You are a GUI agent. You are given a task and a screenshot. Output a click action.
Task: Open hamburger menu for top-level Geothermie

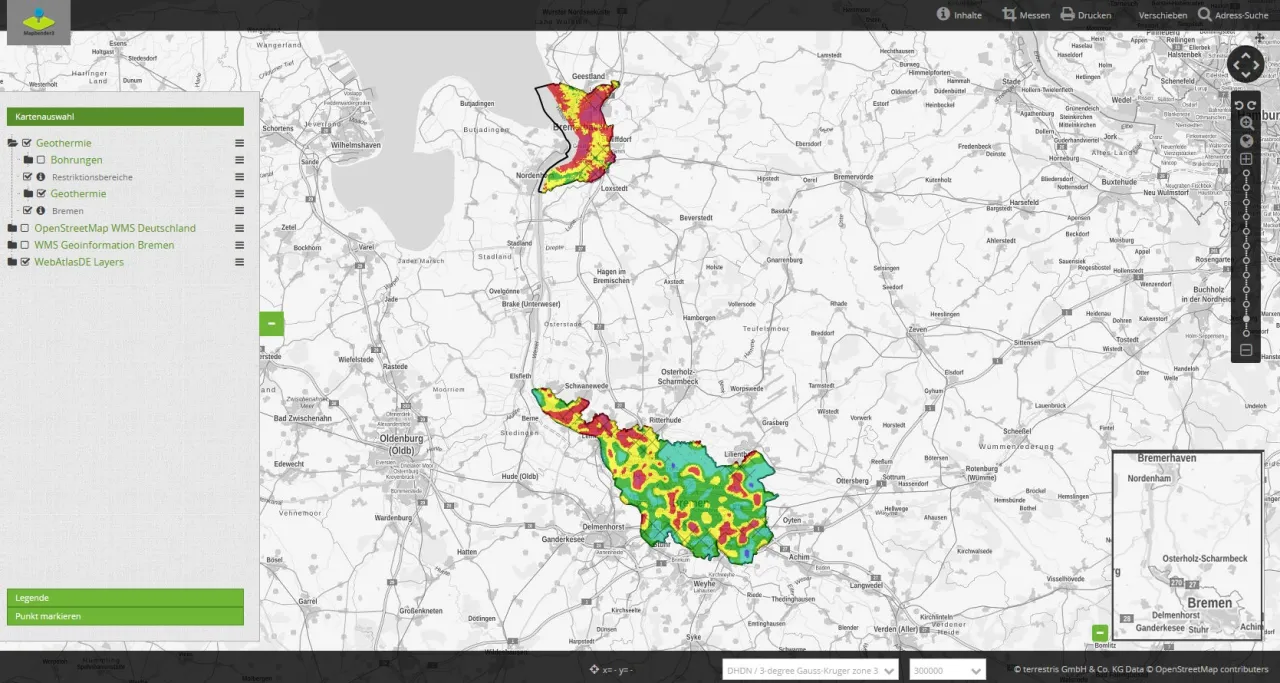coord(239,143)
